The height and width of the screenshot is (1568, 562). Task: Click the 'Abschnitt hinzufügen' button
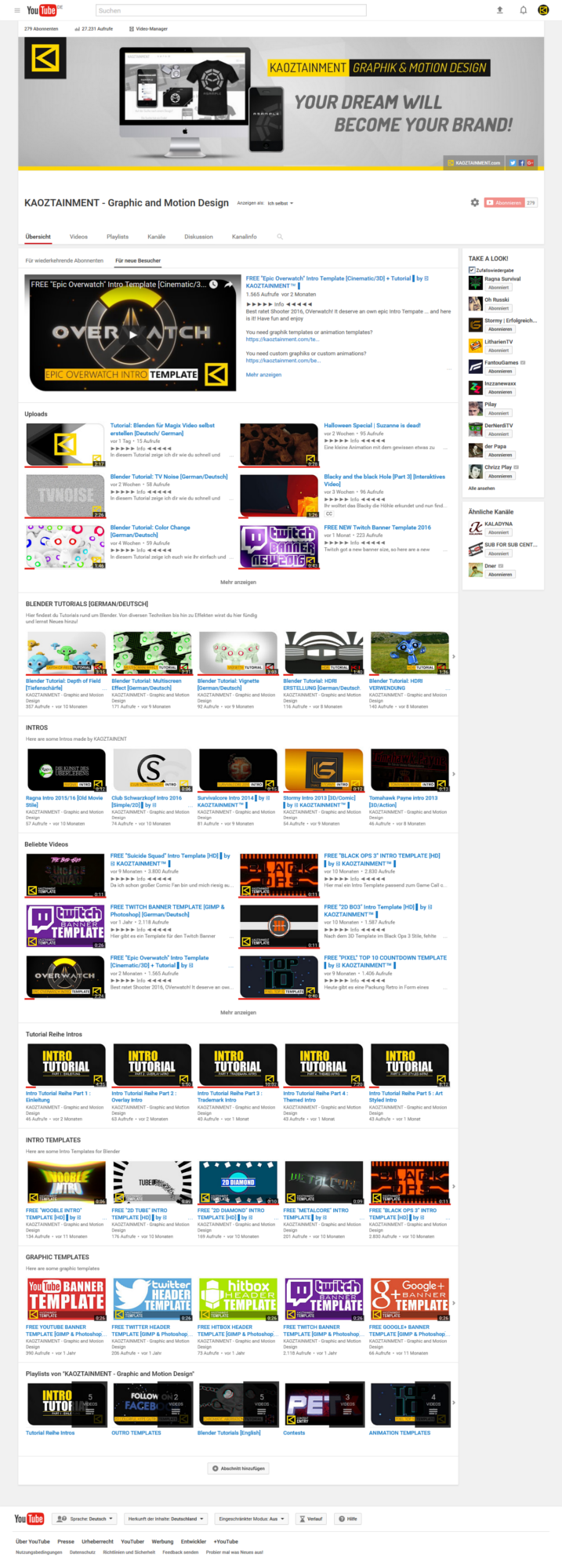[238, 1468]
